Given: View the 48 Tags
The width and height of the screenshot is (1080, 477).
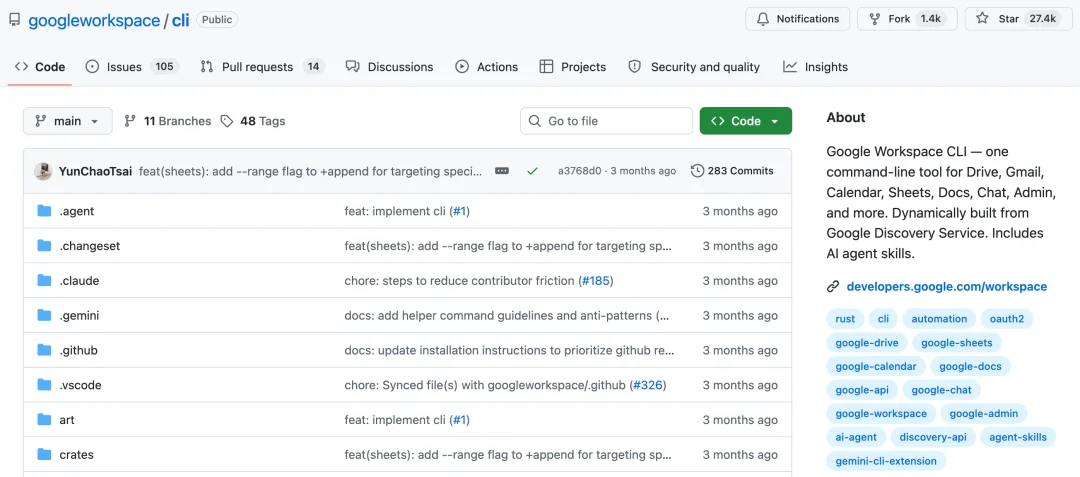Looking at the screenshot, I should (253, 121).
